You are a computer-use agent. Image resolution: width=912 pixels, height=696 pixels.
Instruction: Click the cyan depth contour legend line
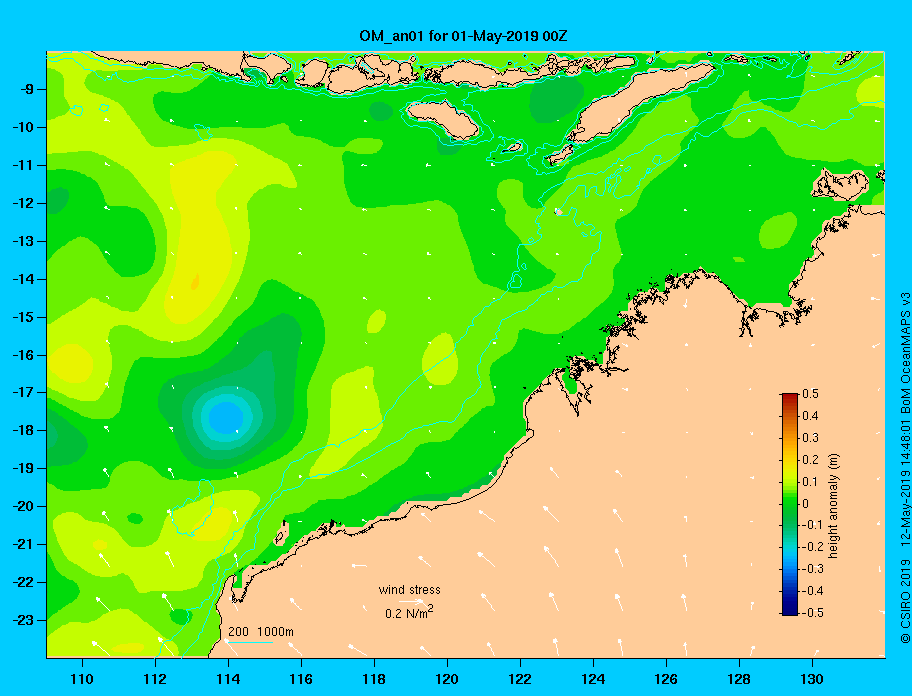[x=249, y=642]
